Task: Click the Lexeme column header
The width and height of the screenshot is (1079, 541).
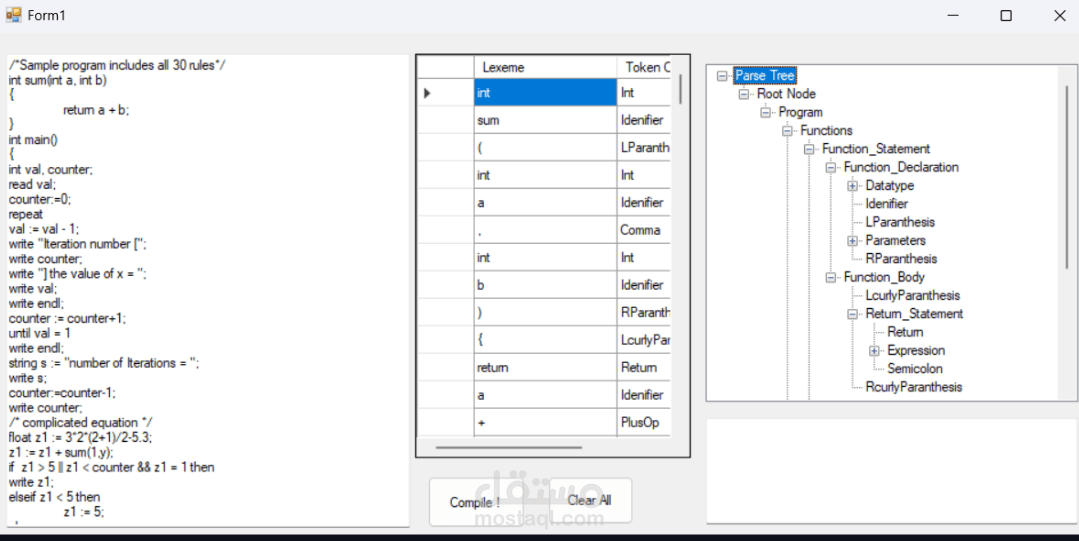Action: (x=546, y=67)
